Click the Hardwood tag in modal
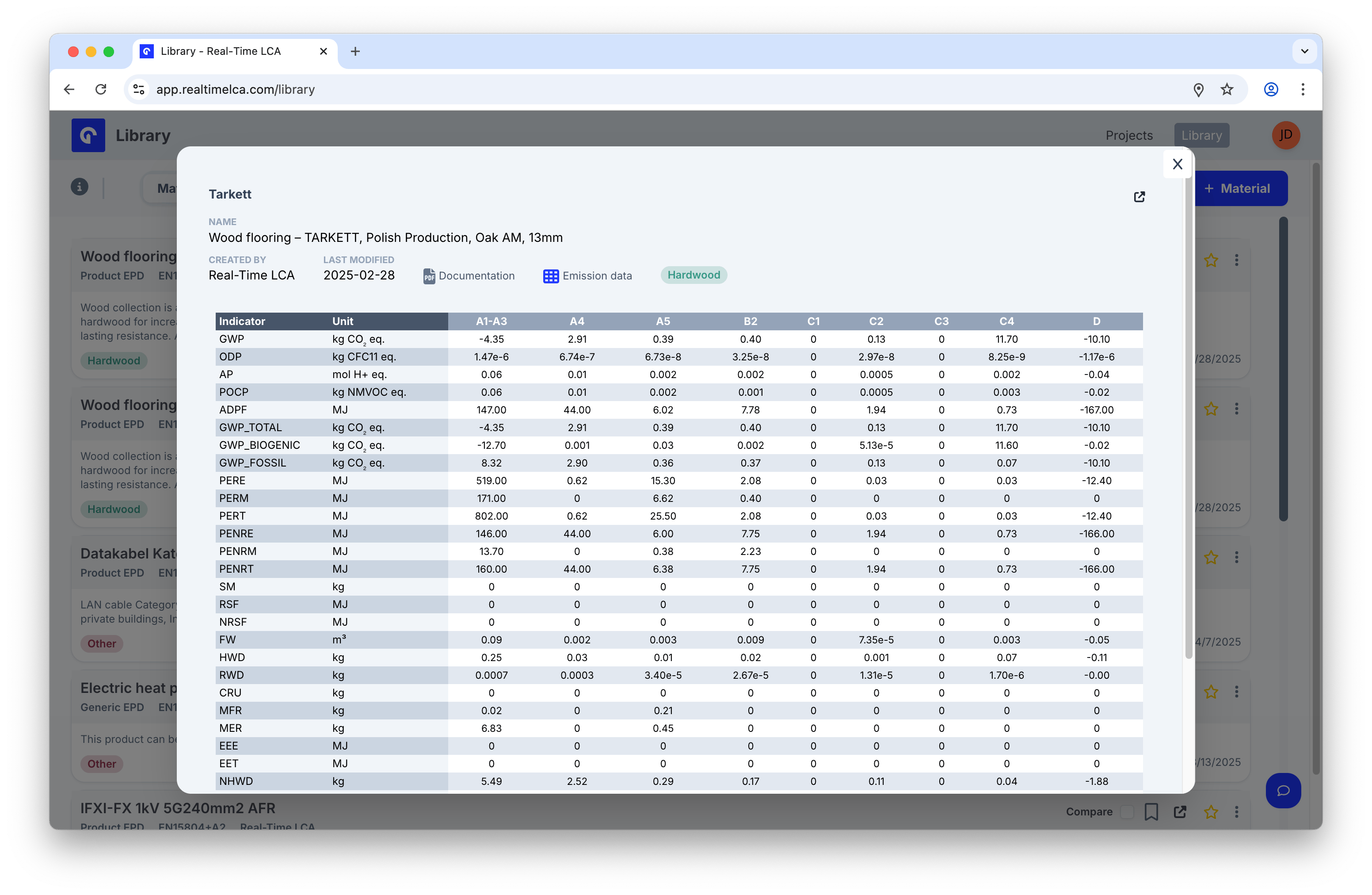Viewport: 1372px width, 895px height. pyautogui.click(x=694, y=275)
